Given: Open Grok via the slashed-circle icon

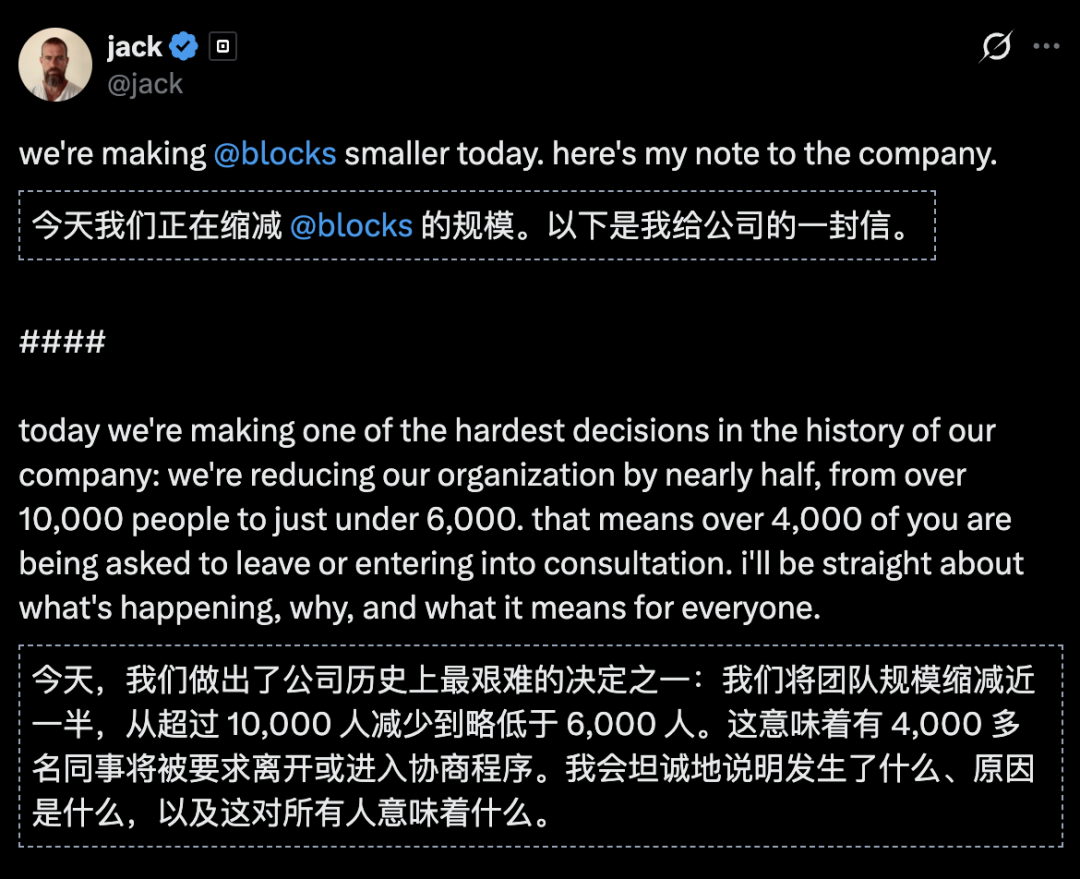Looking at the screenshot, I should [996, 46].
